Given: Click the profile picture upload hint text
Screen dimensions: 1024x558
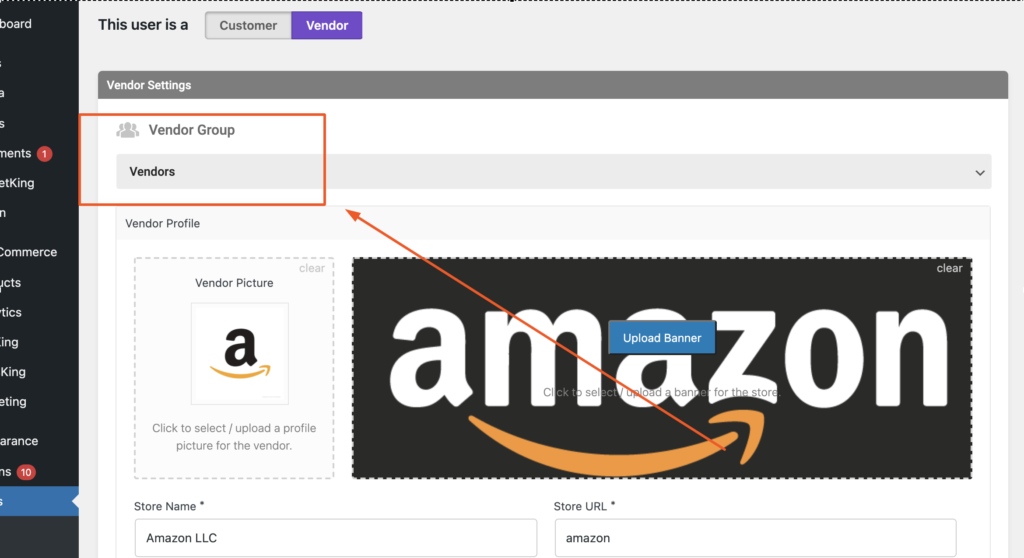Looking at the screenshot, I should pyautogui.click(x=234, y=436).
